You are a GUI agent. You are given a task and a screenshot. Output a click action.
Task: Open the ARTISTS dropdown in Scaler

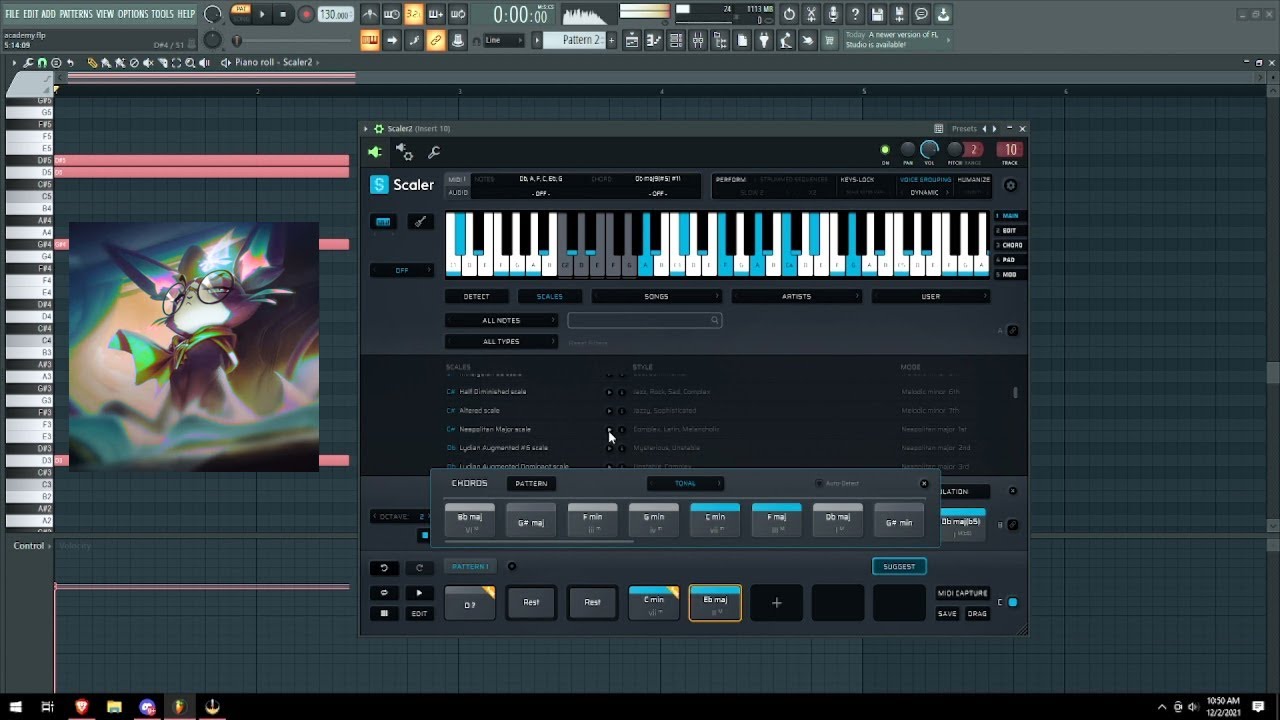(796, 296)
